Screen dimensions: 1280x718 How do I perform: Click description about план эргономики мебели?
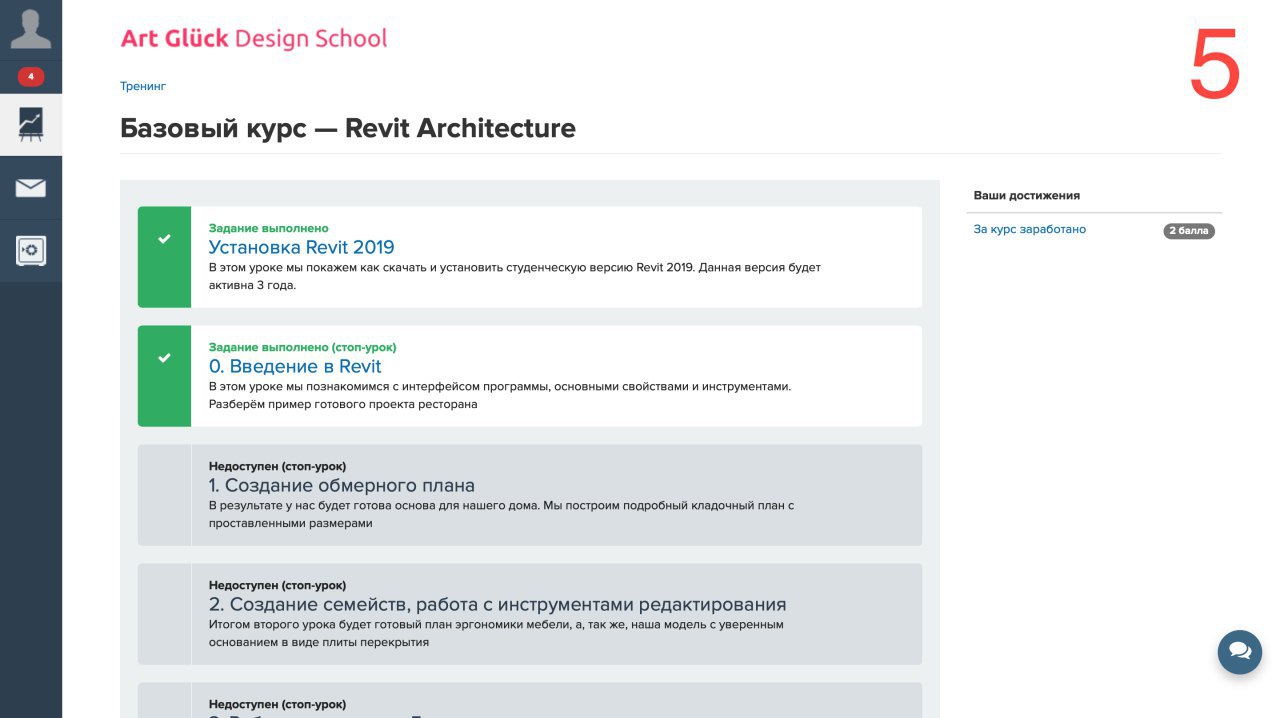[496, 633]
